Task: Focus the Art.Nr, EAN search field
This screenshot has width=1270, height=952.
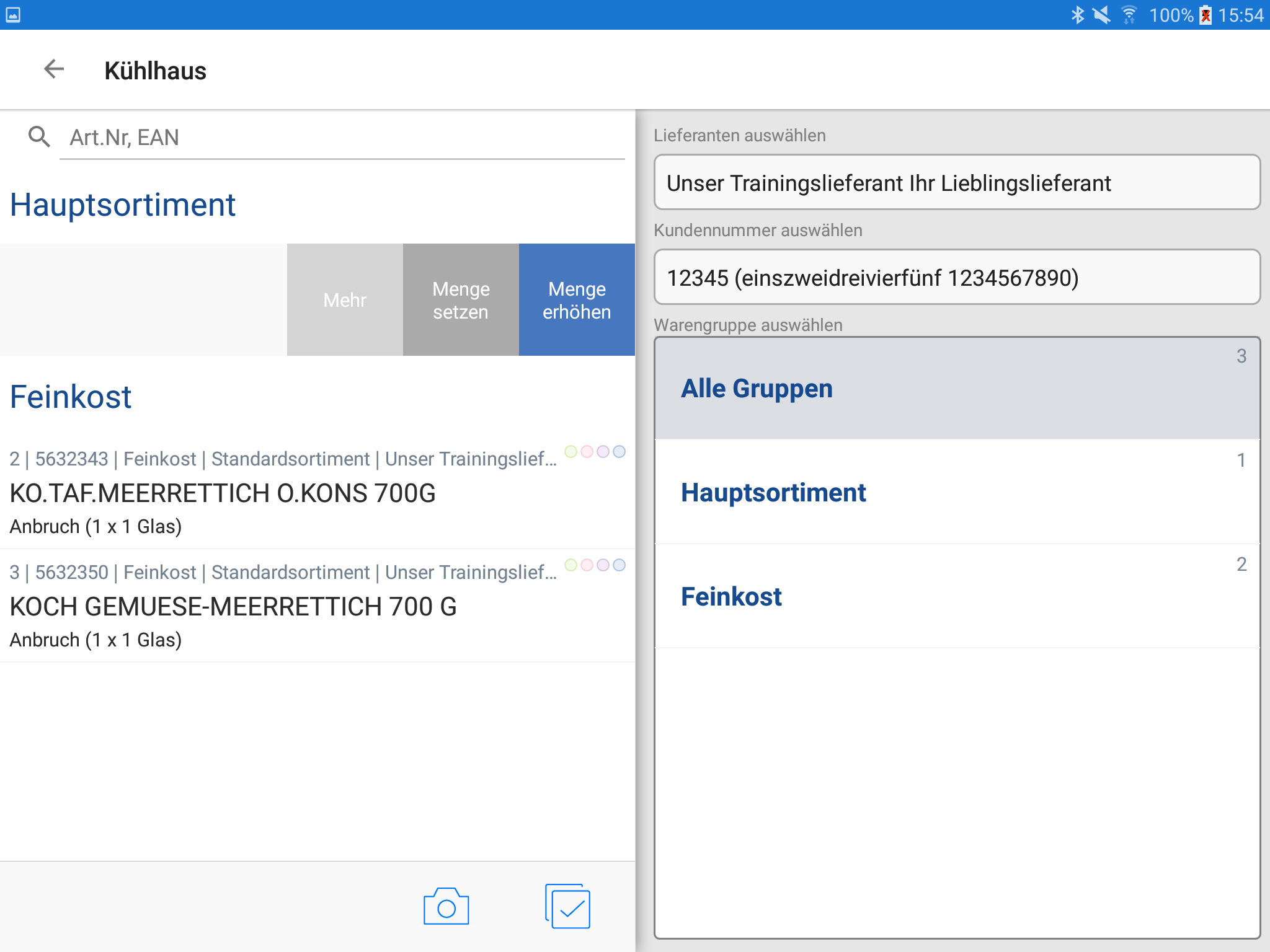Action: coord(341,138)
